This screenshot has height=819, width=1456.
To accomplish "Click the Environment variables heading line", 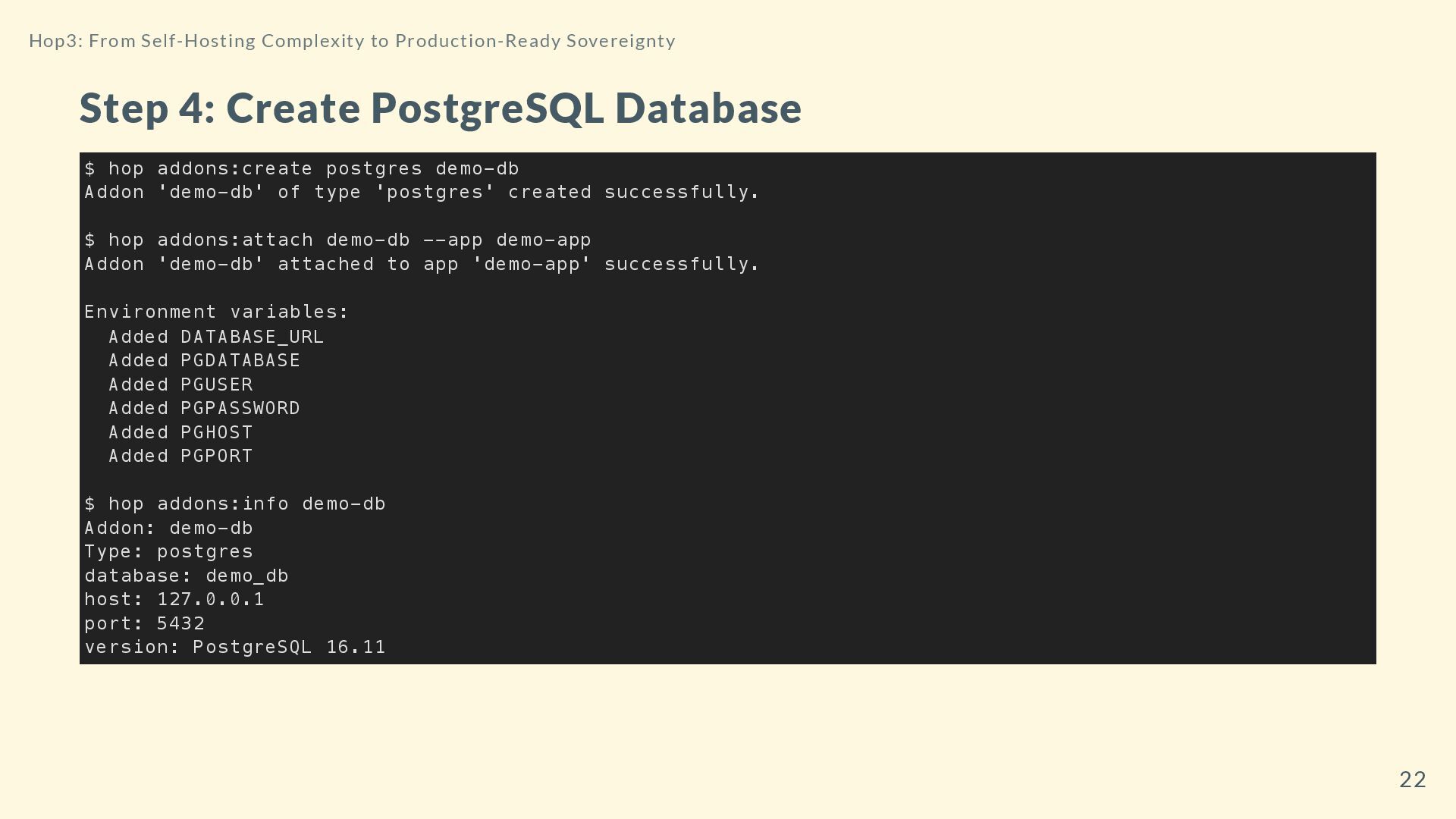I will coord(216,312).
